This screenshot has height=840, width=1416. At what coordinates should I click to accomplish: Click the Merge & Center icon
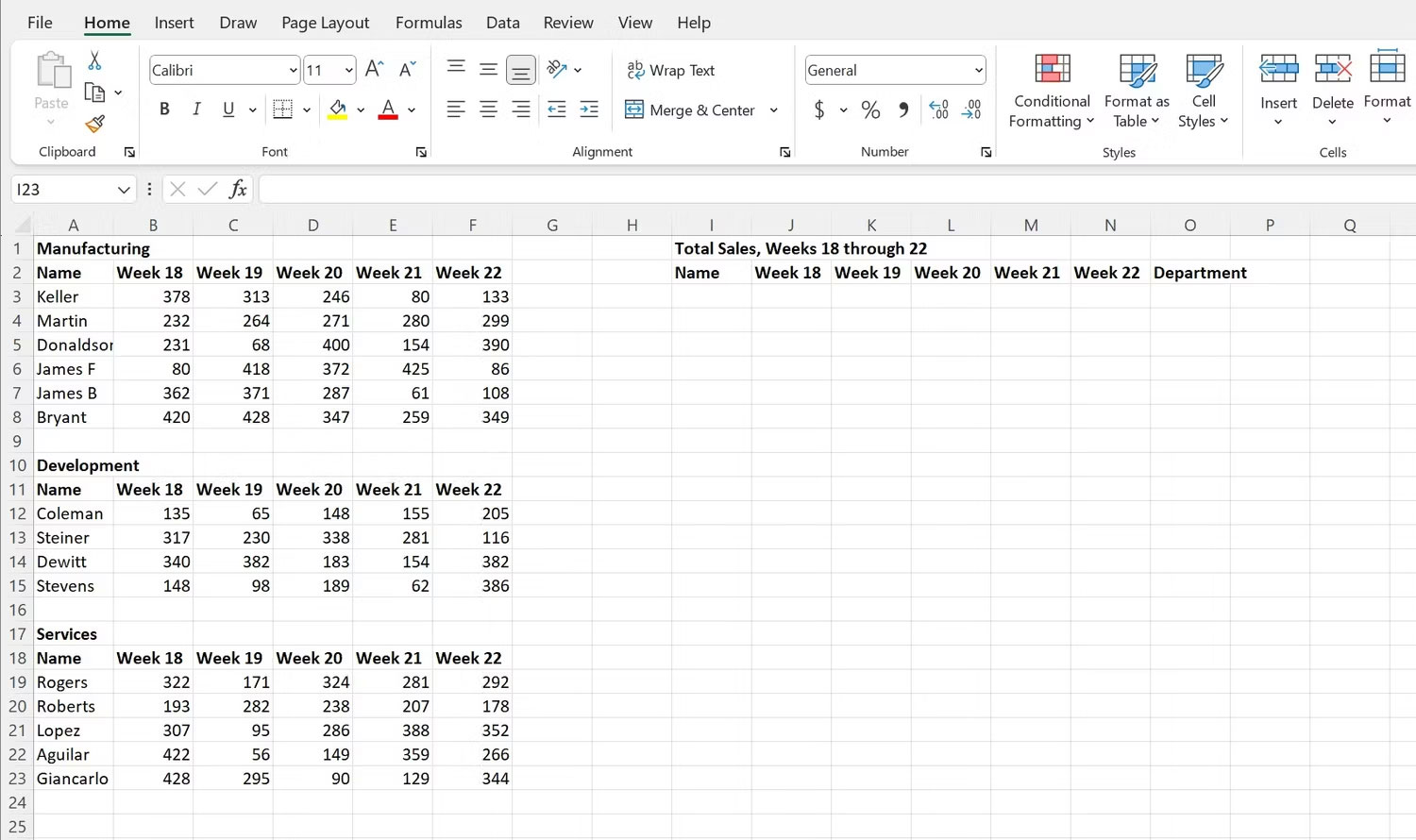[x=633, y=109]
